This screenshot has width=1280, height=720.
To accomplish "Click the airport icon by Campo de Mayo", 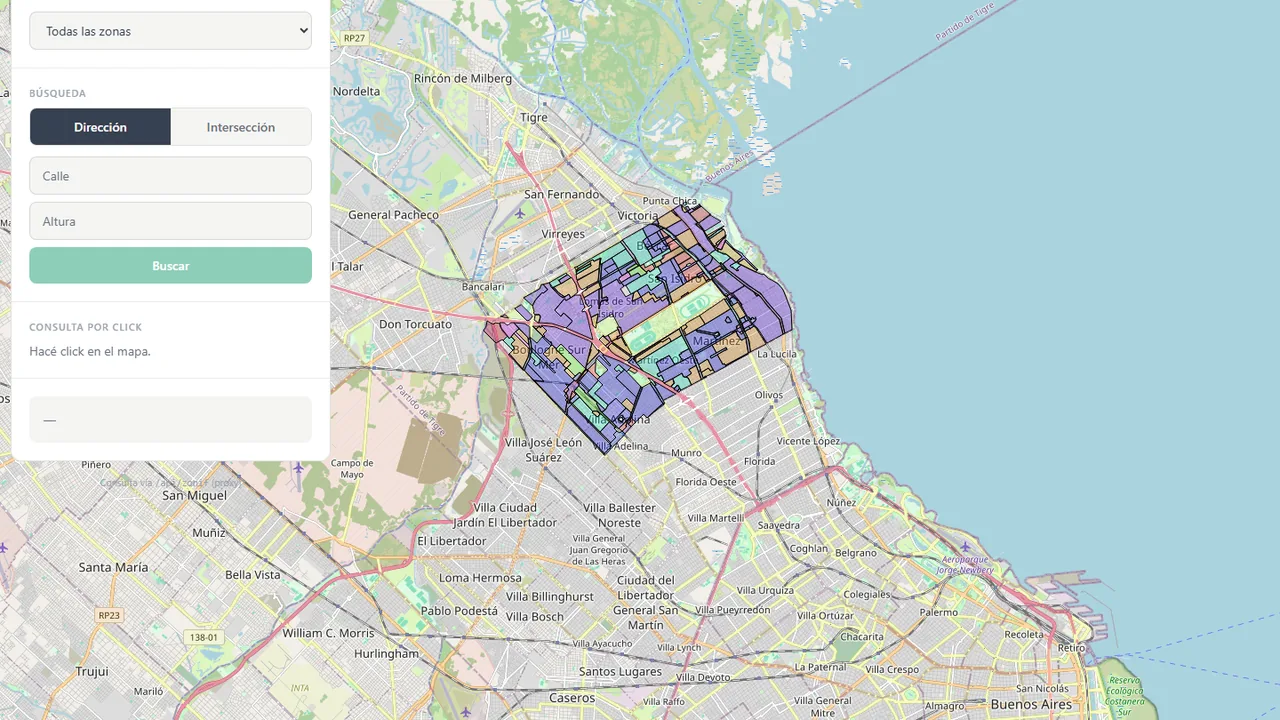I will click(299, 467).
